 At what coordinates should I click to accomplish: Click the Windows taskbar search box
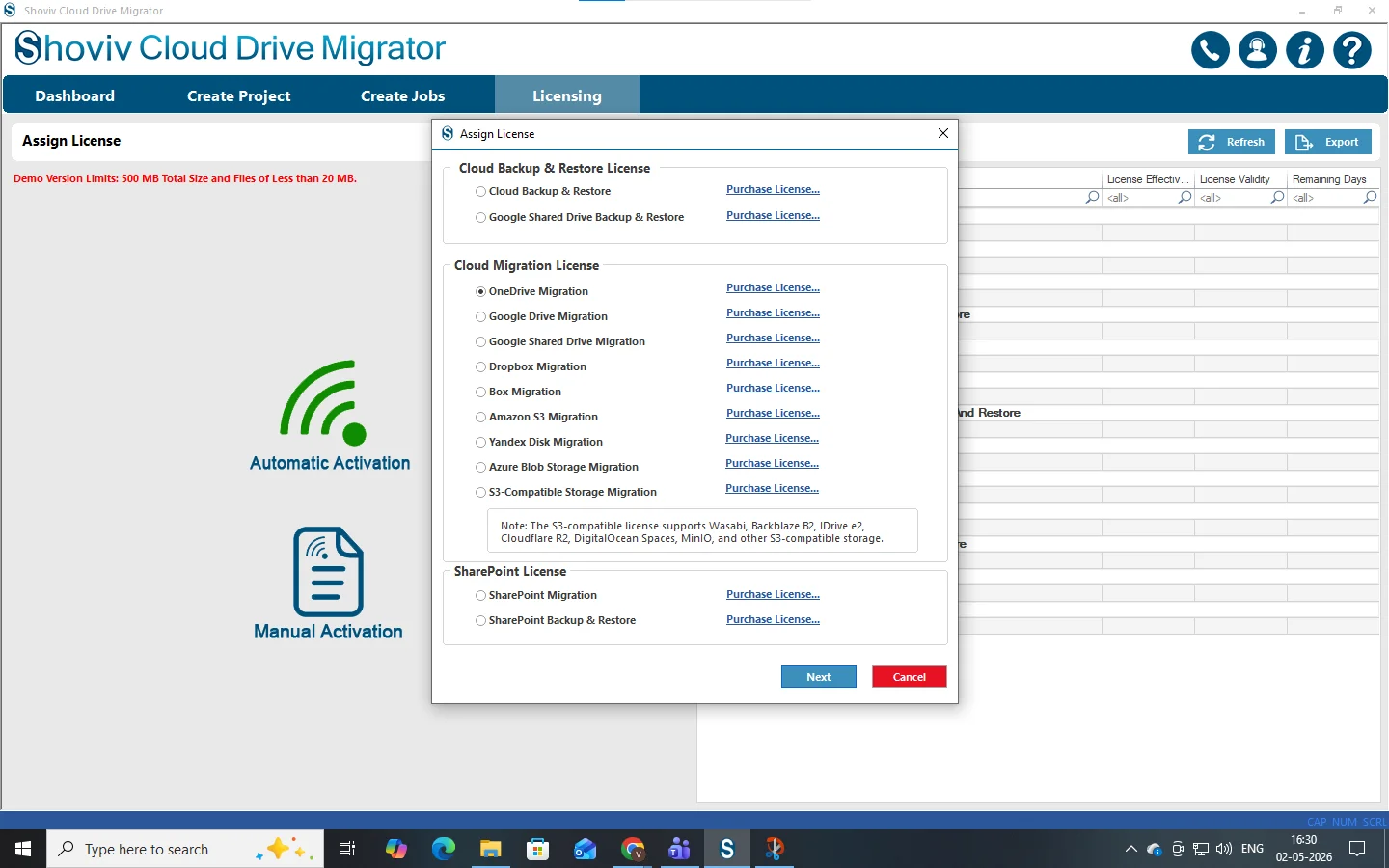pos(185,849)
